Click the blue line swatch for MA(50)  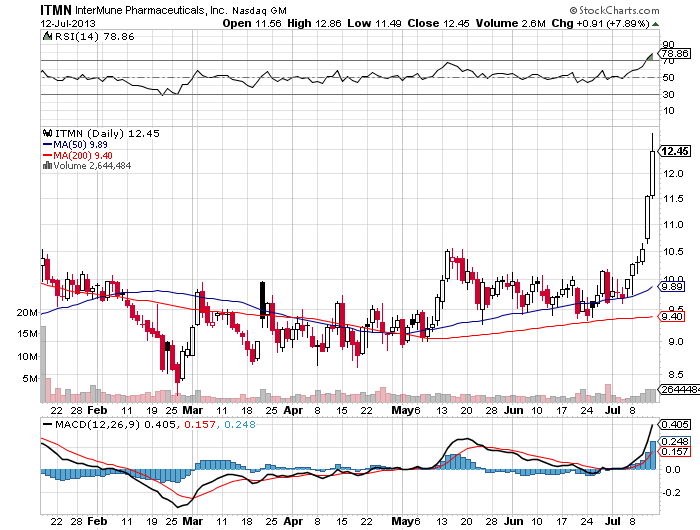(x=47, y=145)
